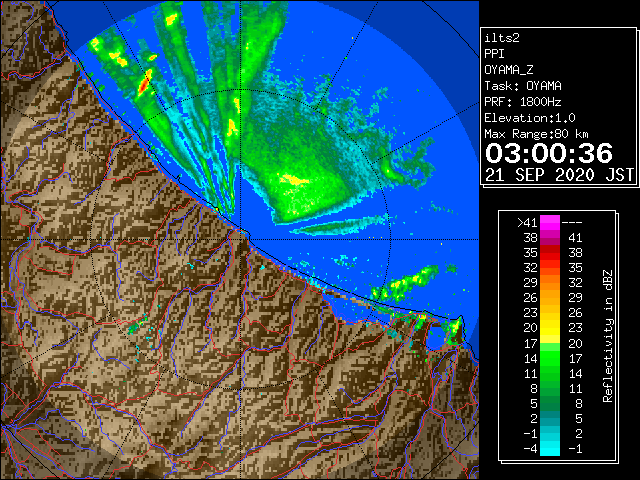Screen dimensions: 640x480
Task: Click the date 21 SEP 2020 JST
Action: pos(560,175)
